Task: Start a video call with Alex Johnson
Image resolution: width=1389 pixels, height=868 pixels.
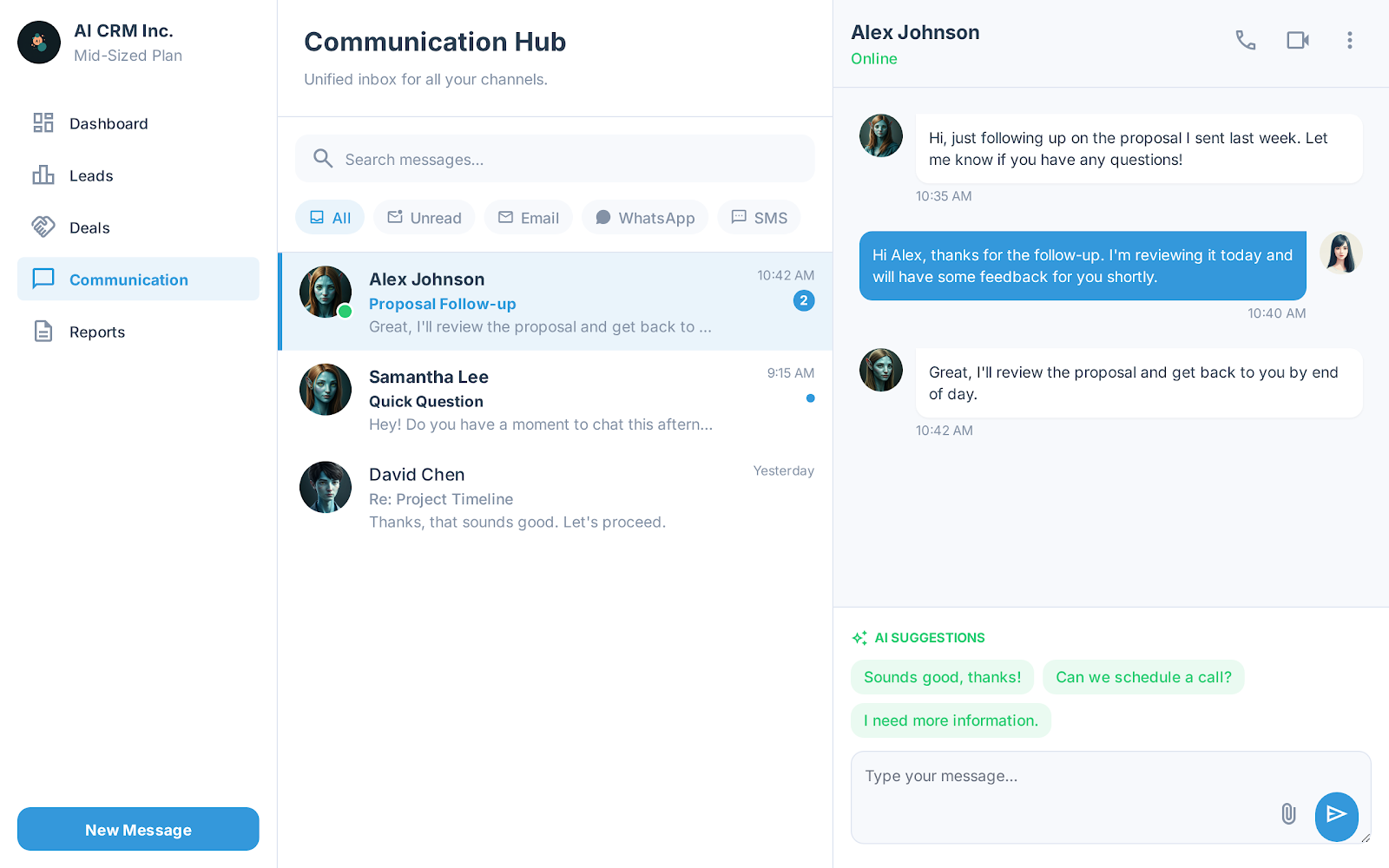Action: point(1297,40)
